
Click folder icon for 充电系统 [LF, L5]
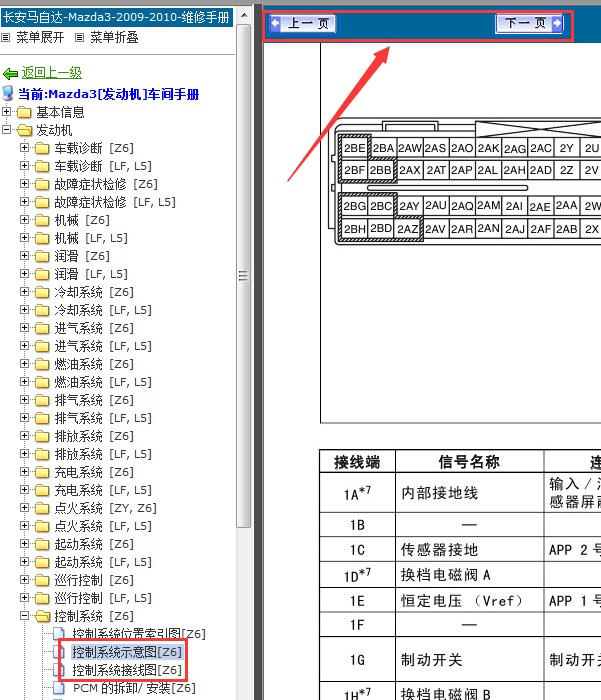click(x=42, y=490)
